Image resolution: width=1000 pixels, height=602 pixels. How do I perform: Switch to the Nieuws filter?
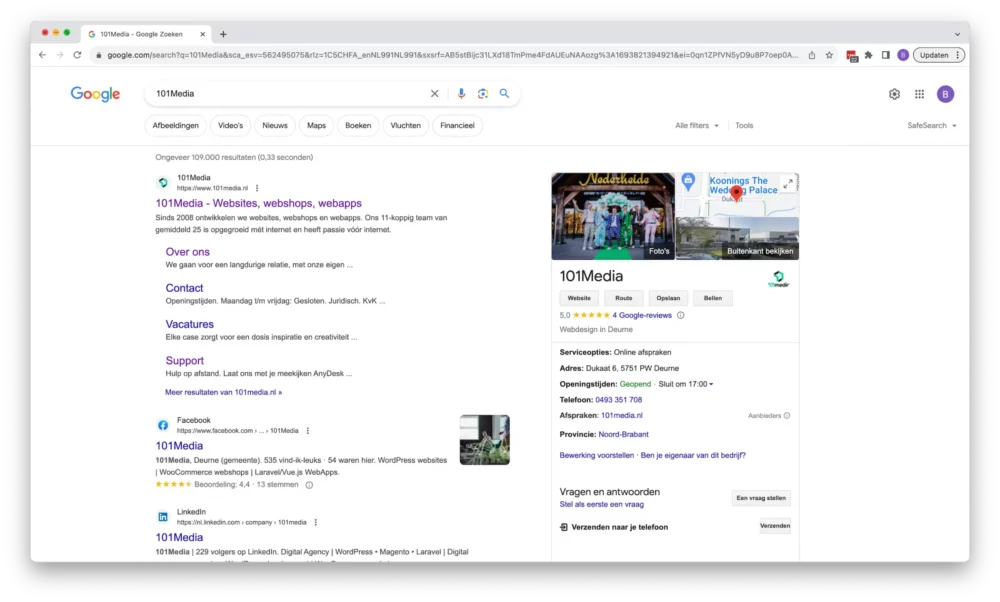pyautogui.click(x=275, y=126)
